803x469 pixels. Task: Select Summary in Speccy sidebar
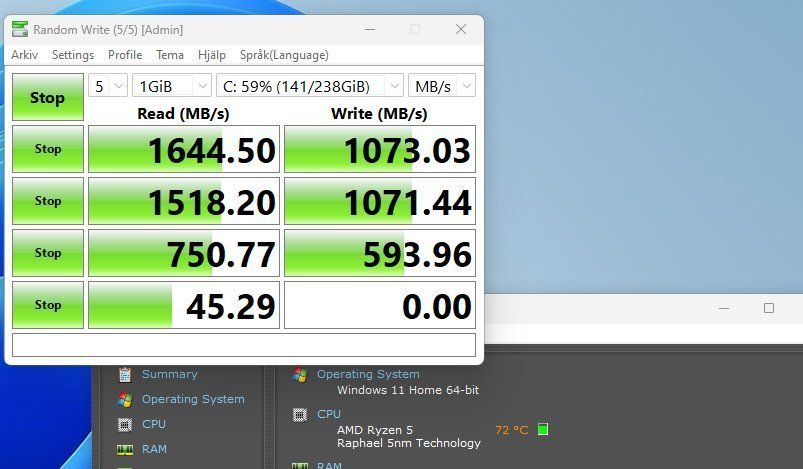[x=170, y=374]
